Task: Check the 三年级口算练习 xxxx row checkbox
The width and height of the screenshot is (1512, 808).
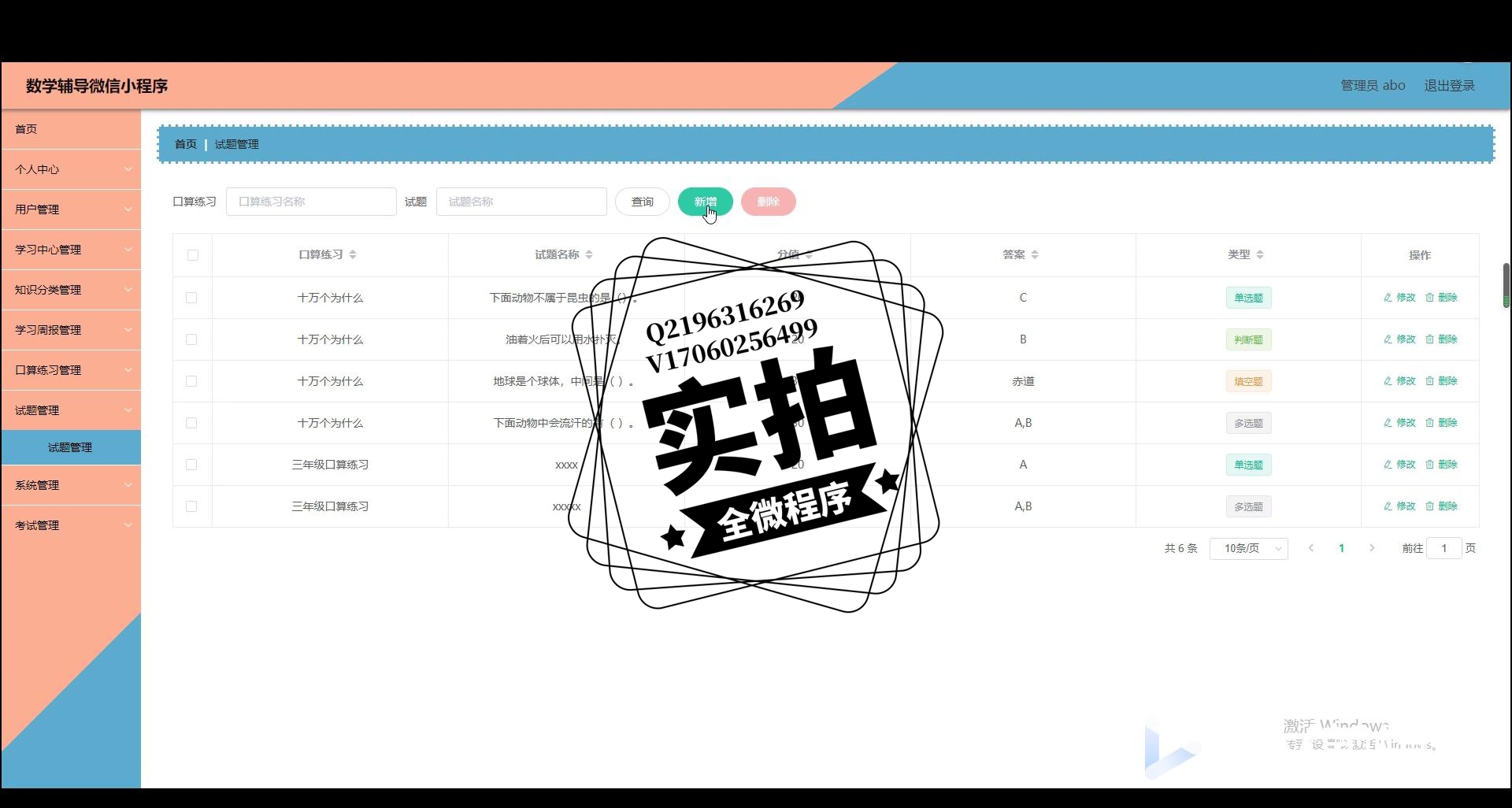Action: (x=191, y=465)
